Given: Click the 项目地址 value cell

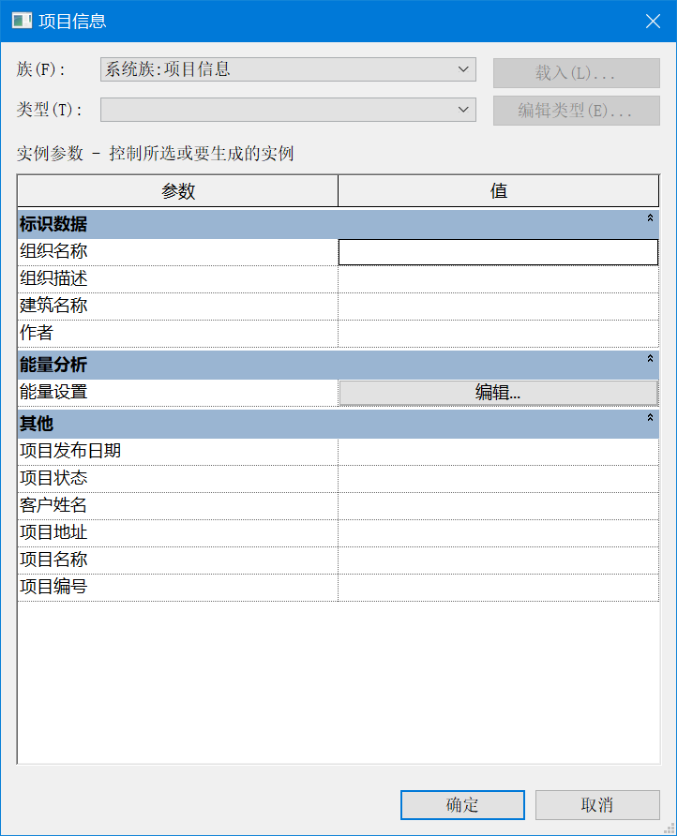Looking at the screenshot, I should [498, 533].
